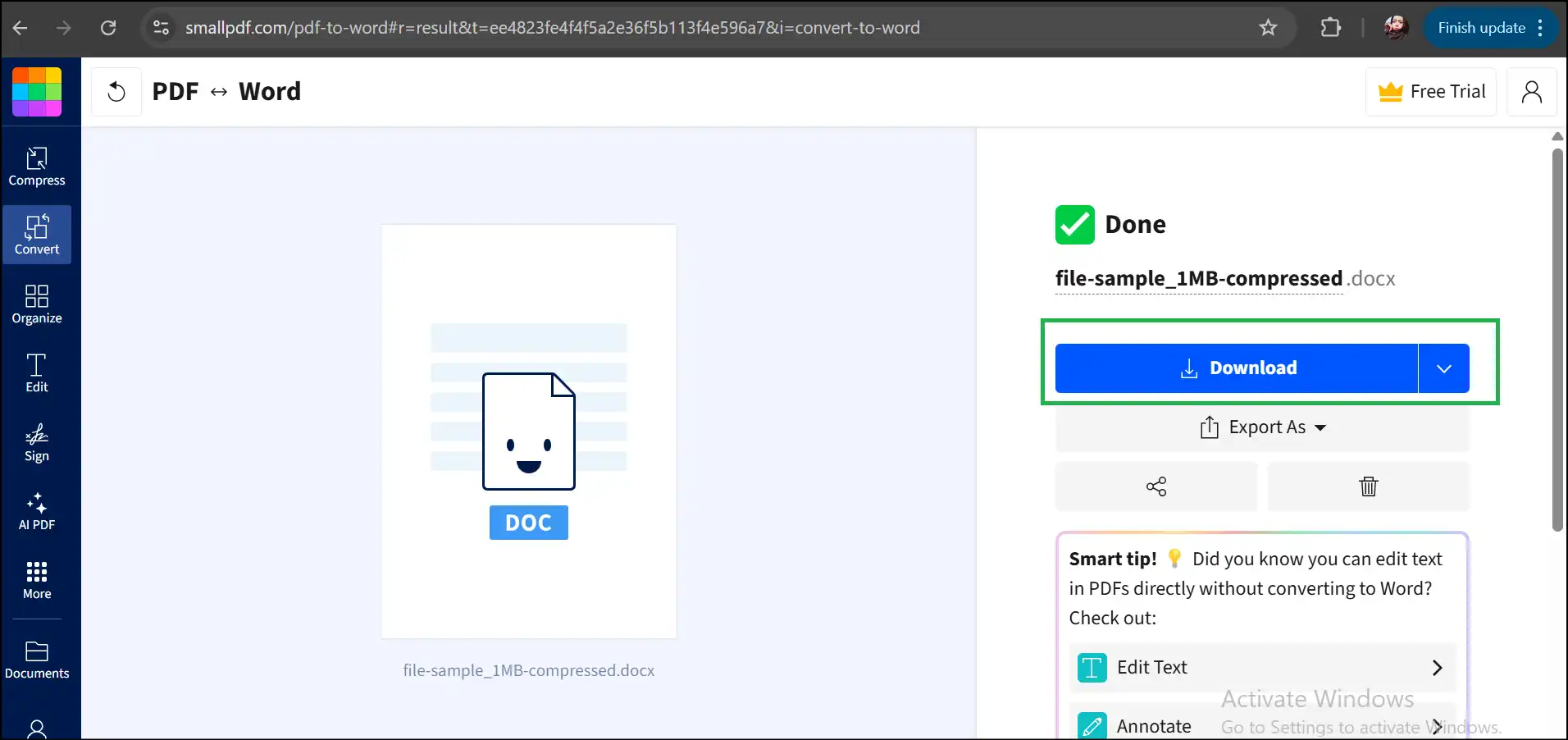Open the Export As dropdown
Screen dimensions: 1568x740
click(1262, 427)
